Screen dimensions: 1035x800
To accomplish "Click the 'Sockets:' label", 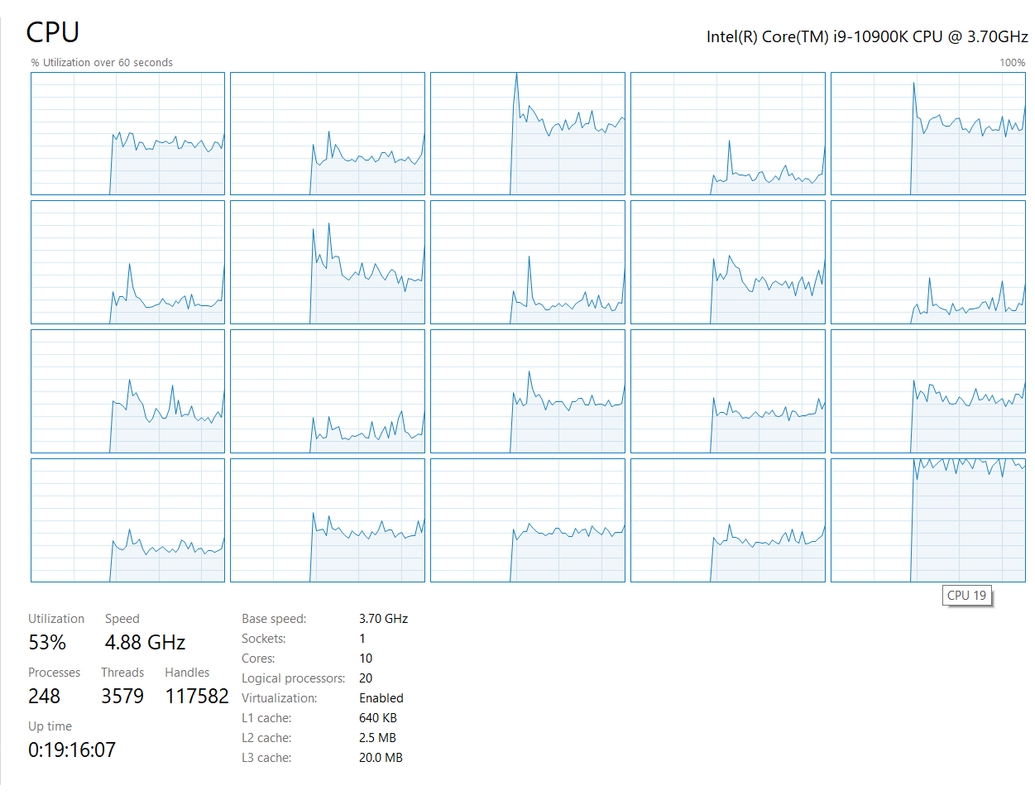I will tap(263, 638).
